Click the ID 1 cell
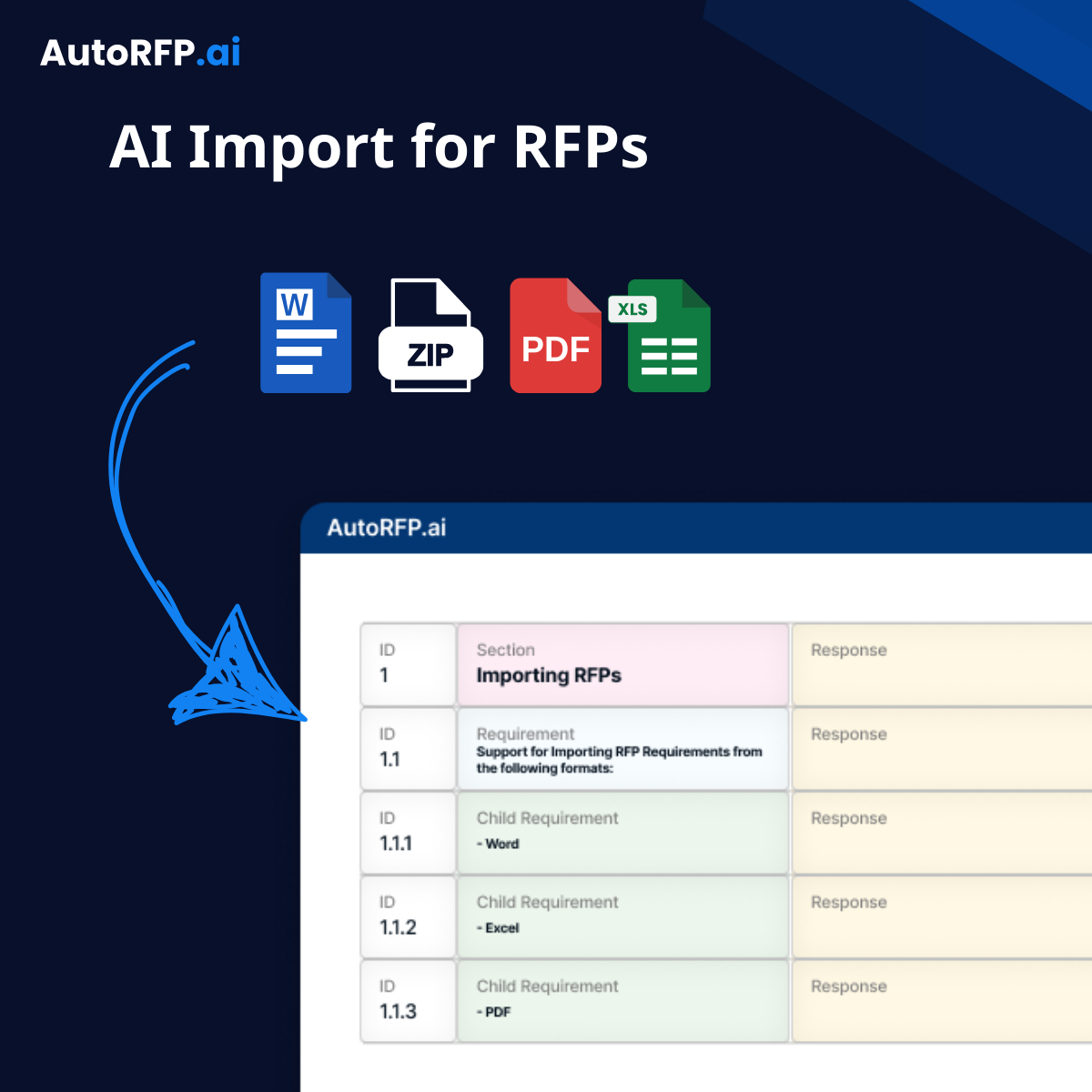This screenshot has width=1092, height=1092. click(408, 664)
